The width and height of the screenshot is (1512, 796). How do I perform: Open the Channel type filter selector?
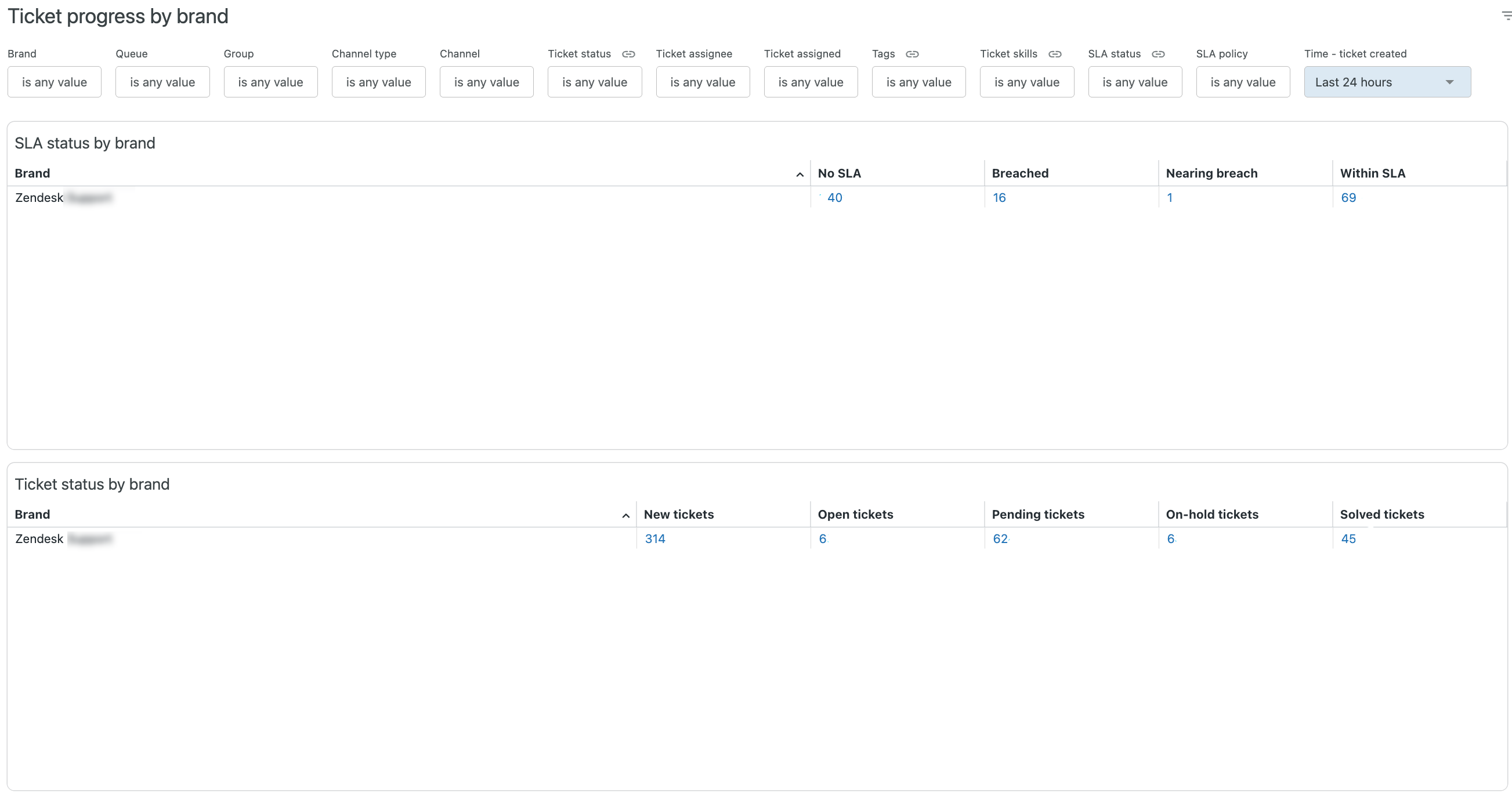(x=378, y=82)
